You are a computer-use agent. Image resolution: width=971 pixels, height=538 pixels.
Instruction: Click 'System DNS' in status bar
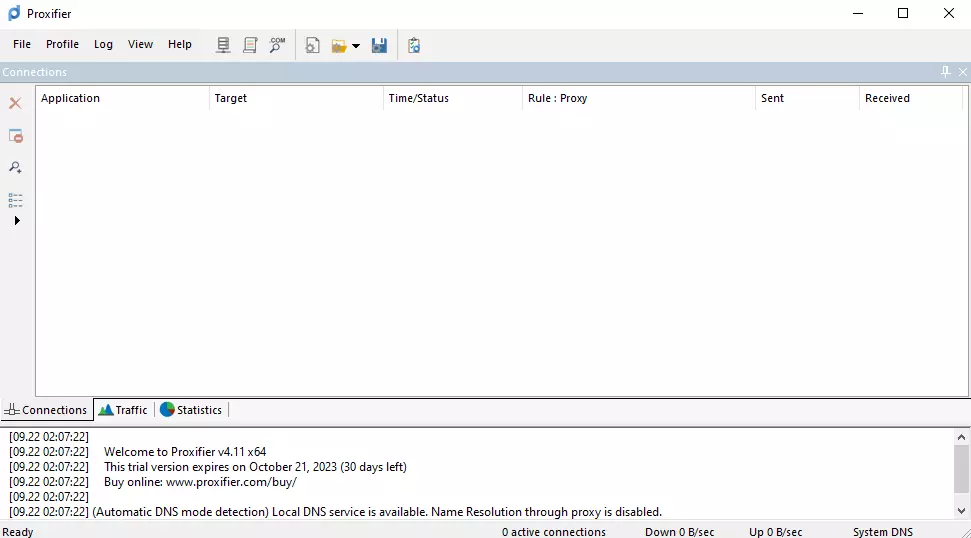tap(882, 532)
